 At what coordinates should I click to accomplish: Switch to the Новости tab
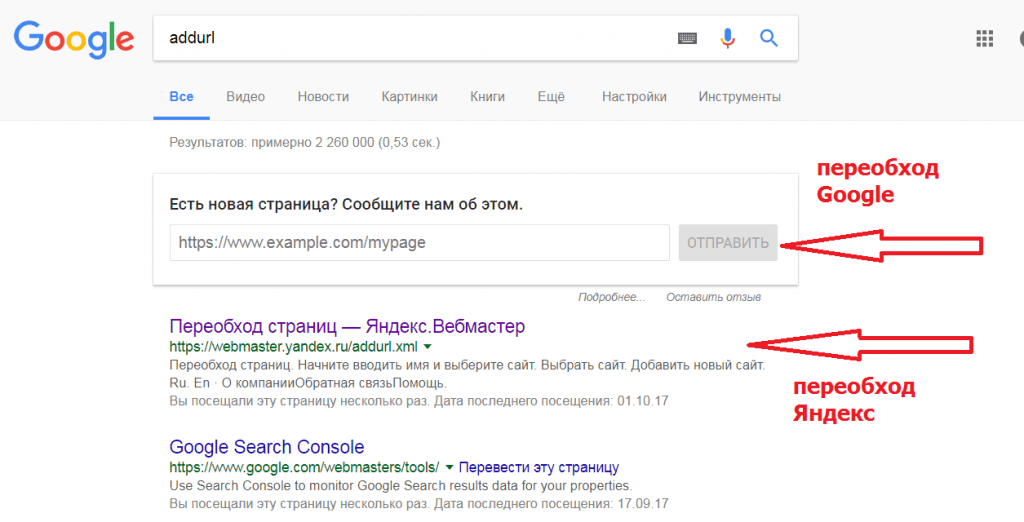pyautogui.click(x=323, y=97)
